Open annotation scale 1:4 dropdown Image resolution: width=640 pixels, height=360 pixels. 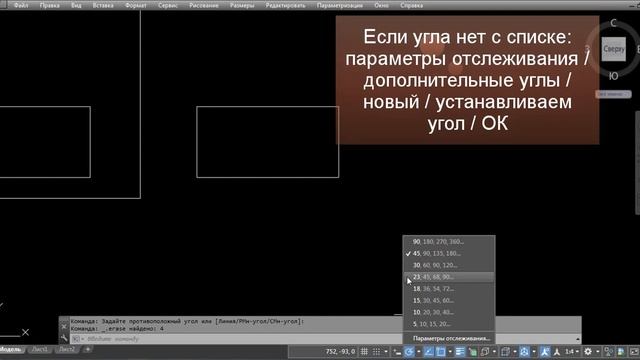pyautogui.click(x=572, y=351)
